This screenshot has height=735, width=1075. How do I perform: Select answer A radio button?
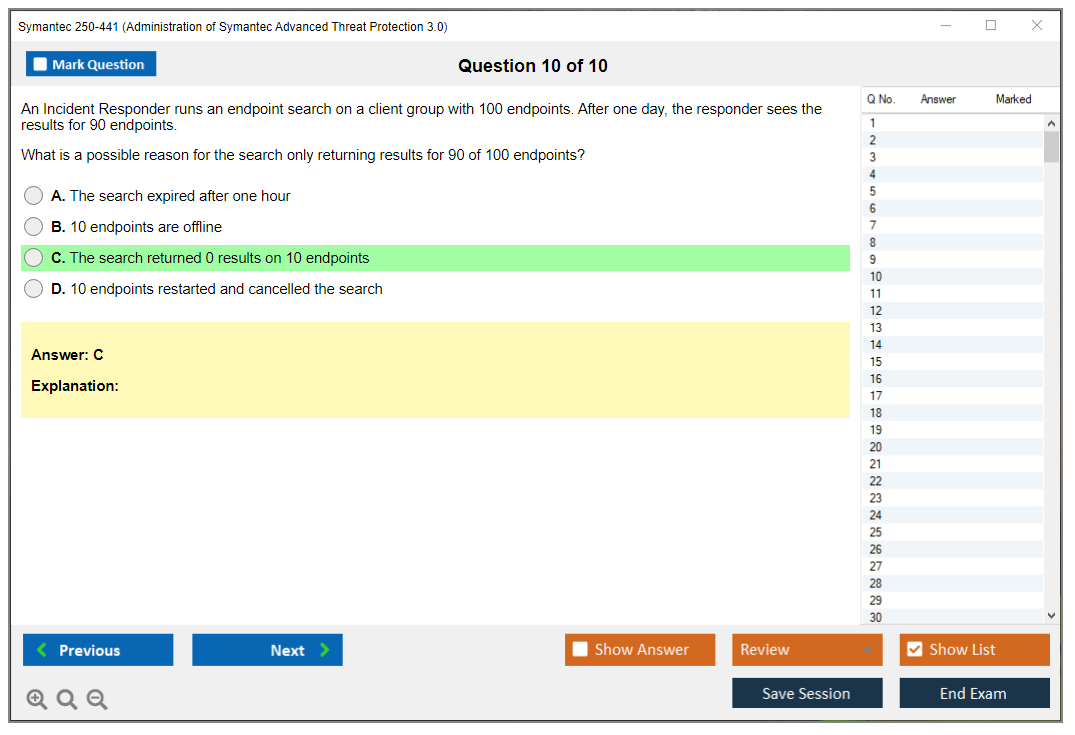34,196
